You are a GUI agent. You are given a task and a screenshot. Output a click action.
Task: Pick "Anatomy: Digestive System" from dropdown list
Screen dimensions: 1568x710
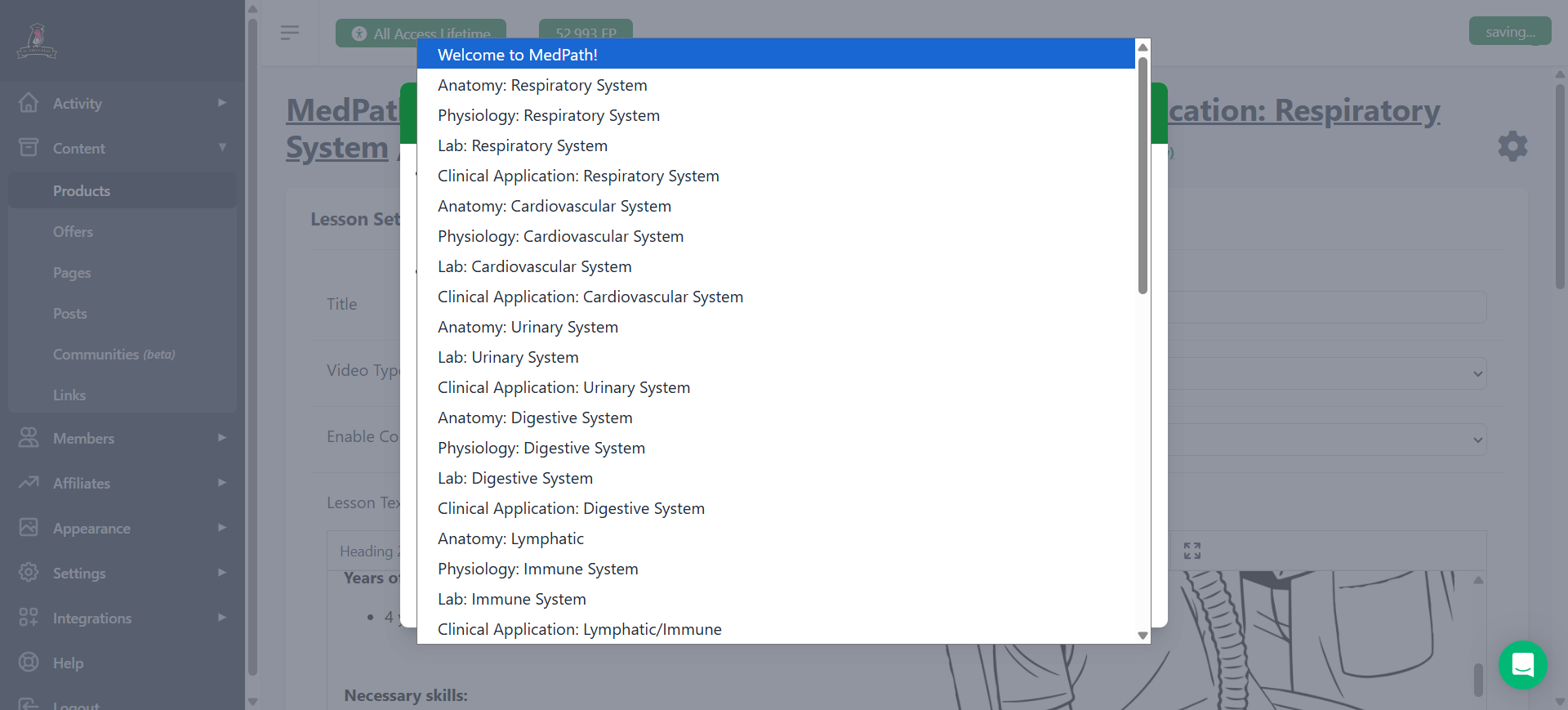pos(534,418)
